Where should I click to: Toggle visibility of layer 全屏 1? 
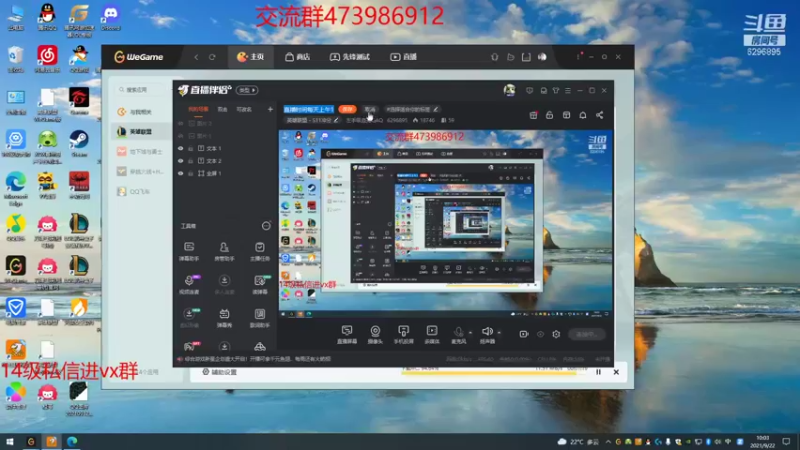(x=181, y=173)
